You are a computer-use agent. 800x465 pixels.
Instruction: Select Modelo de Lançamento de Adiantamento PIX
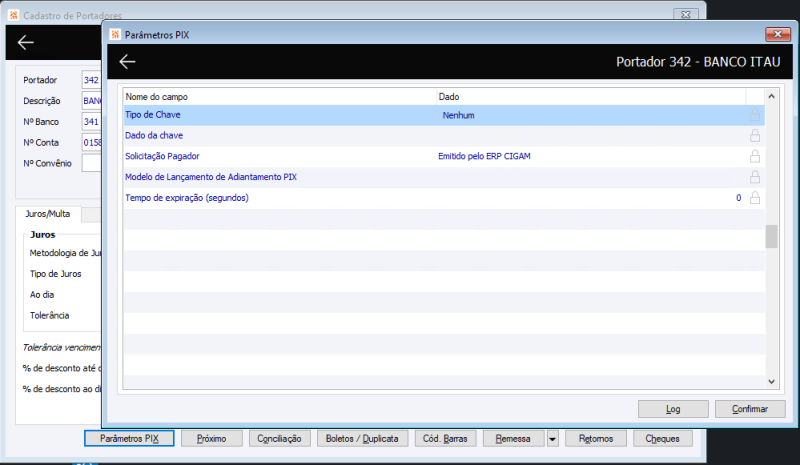pyautogui.click(x=211, y=177)
